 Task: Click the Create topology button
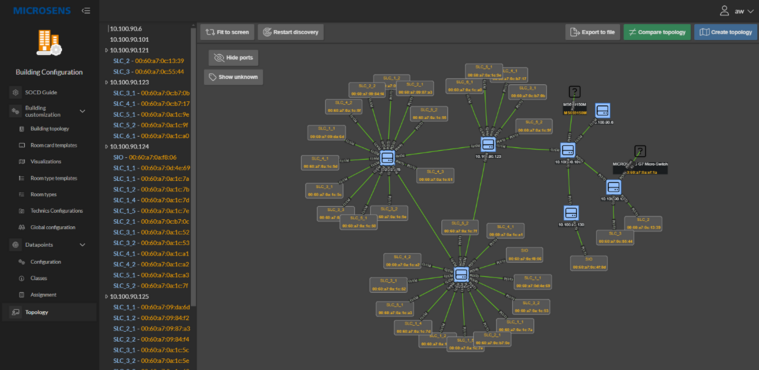point(725,32)
